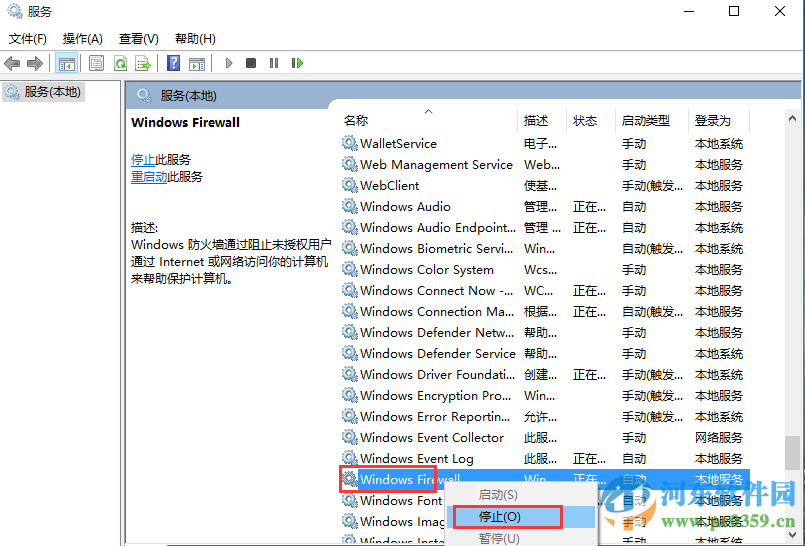Sort by the 描述 column header

(542, 121)
